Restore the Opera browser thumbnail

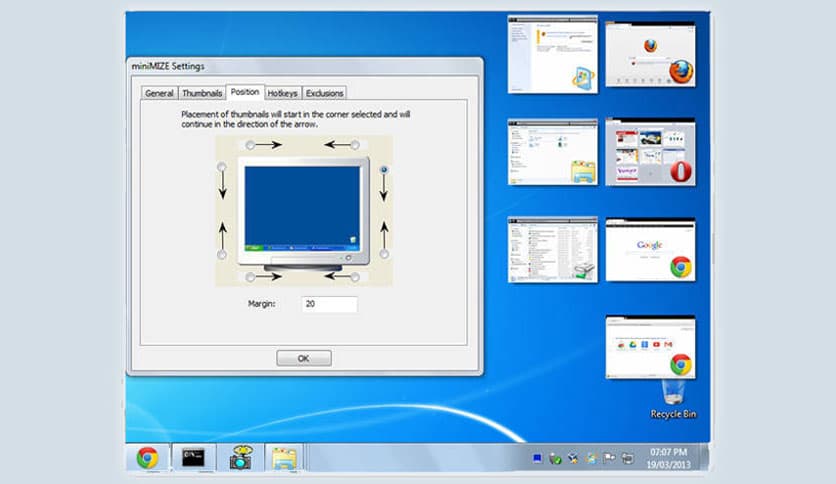tap(650, 152)
